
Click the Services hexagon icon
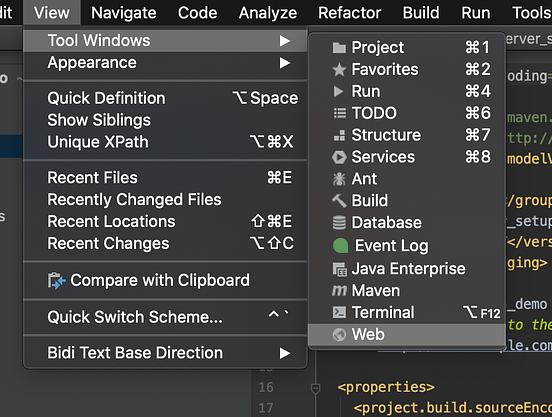pos(339,157)
